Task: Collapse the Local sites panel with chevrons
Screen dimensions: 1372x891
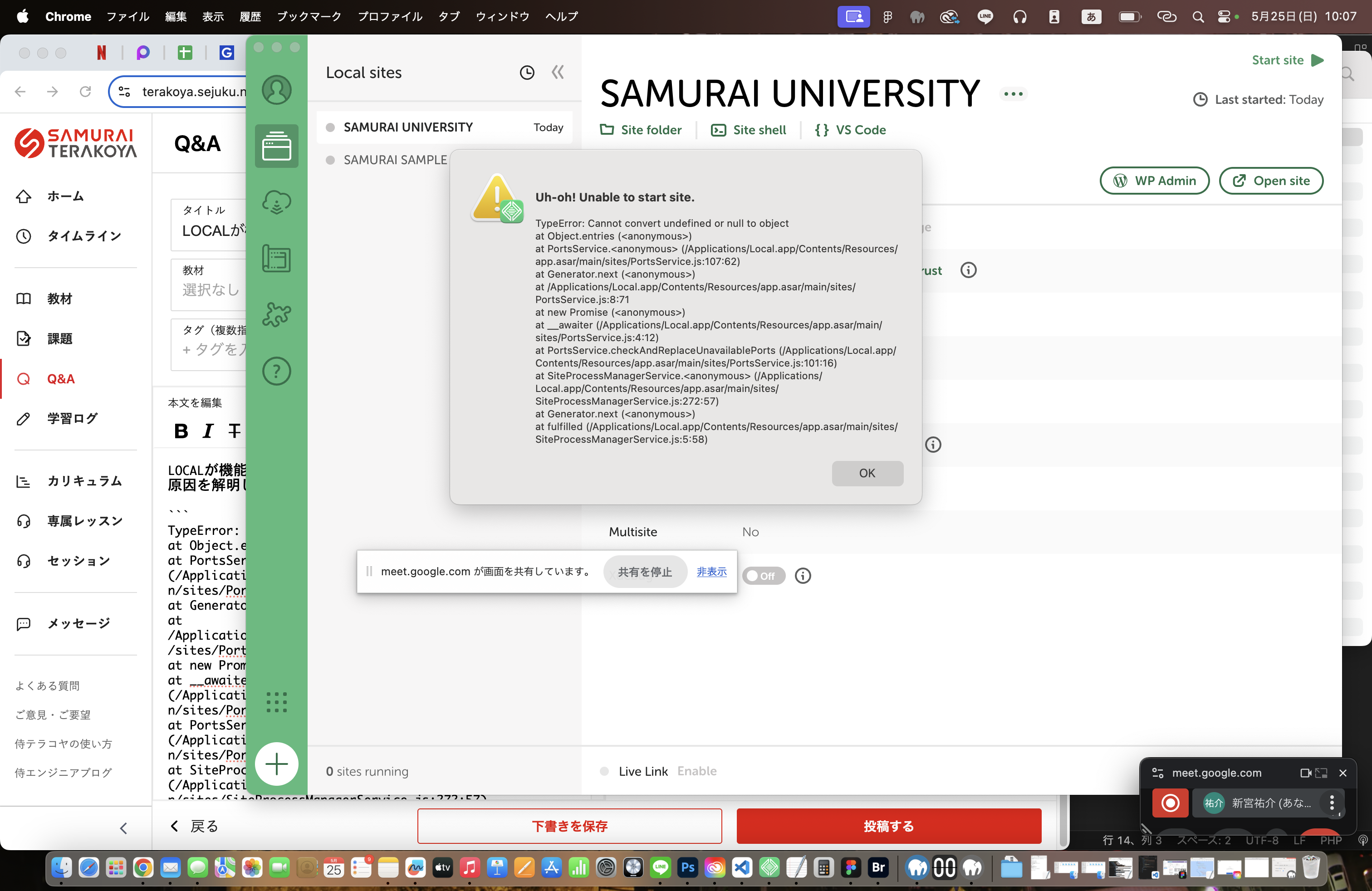Action: tap(558, 73)
